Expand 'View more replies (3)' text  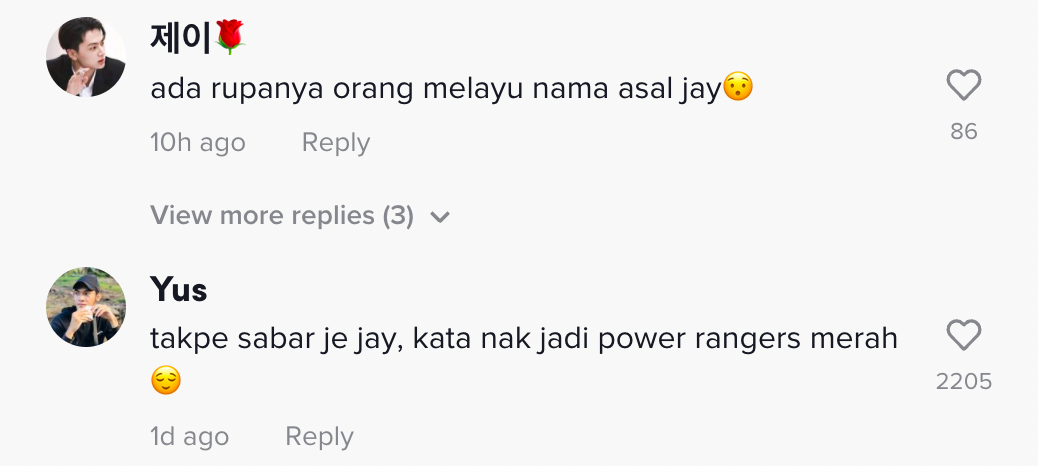(x=282, y=215)
